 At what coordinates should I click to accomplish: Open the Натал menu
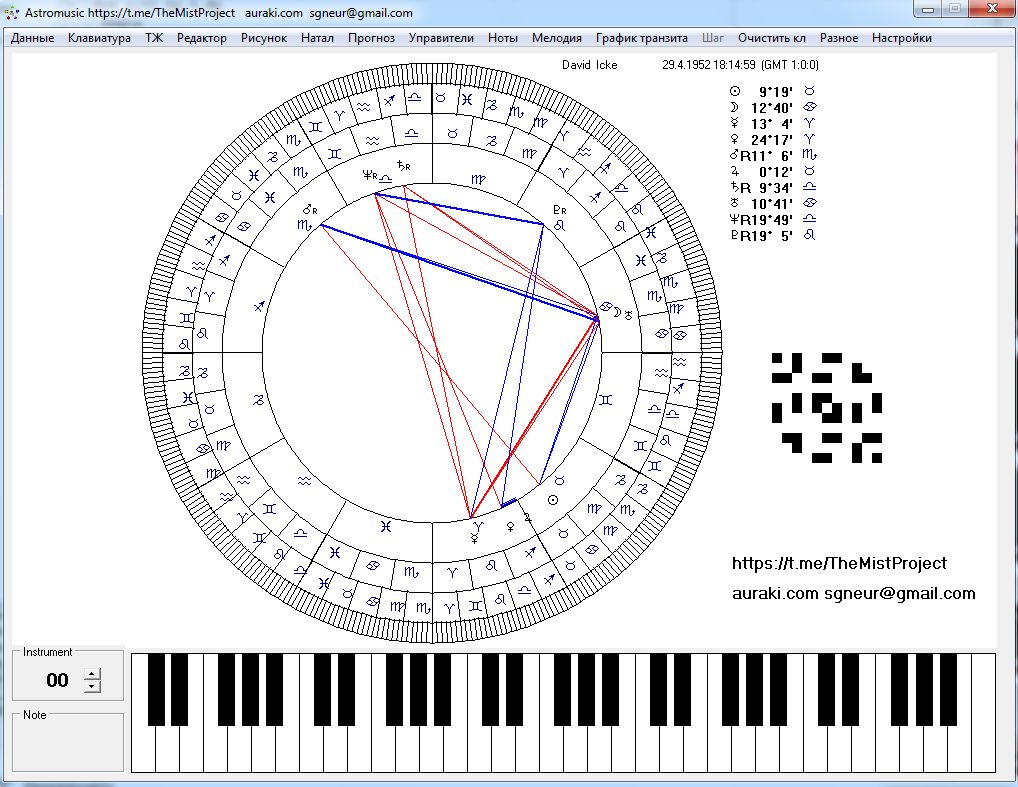[x=317, y=38]
